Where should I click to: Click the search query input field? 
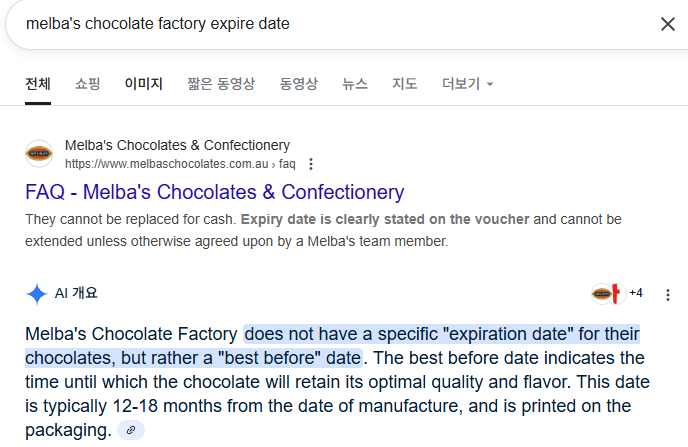(x=329, y=24)
